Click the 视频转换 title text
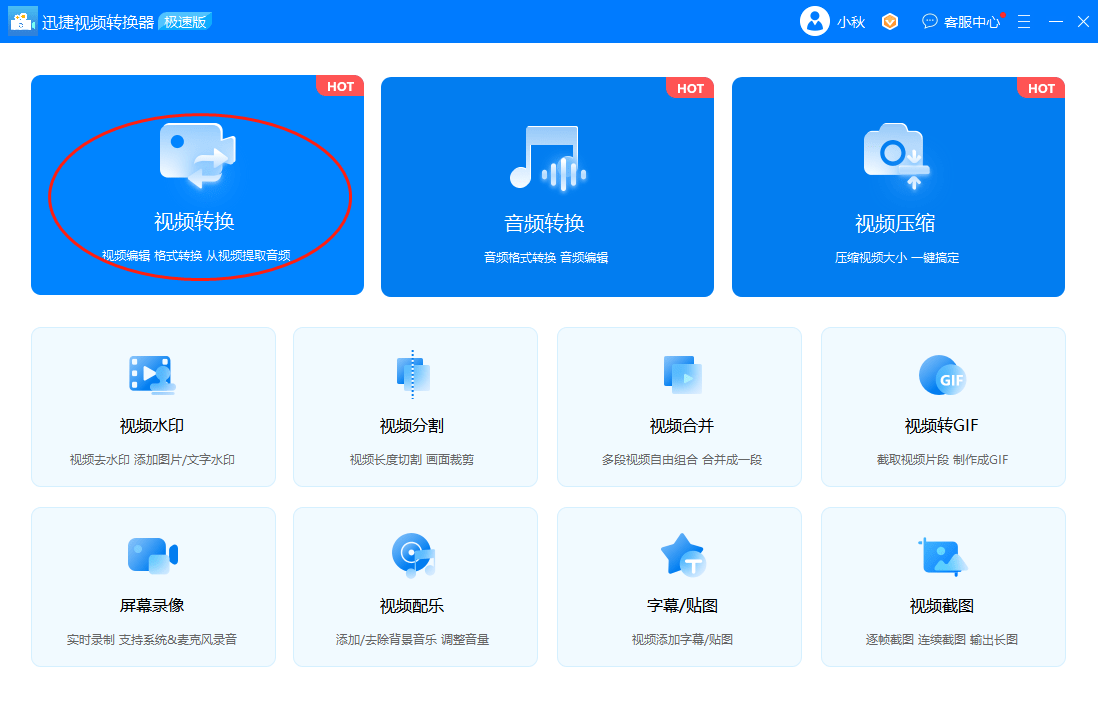Viewport: 1098px width, 728px height. click(195, 221)
